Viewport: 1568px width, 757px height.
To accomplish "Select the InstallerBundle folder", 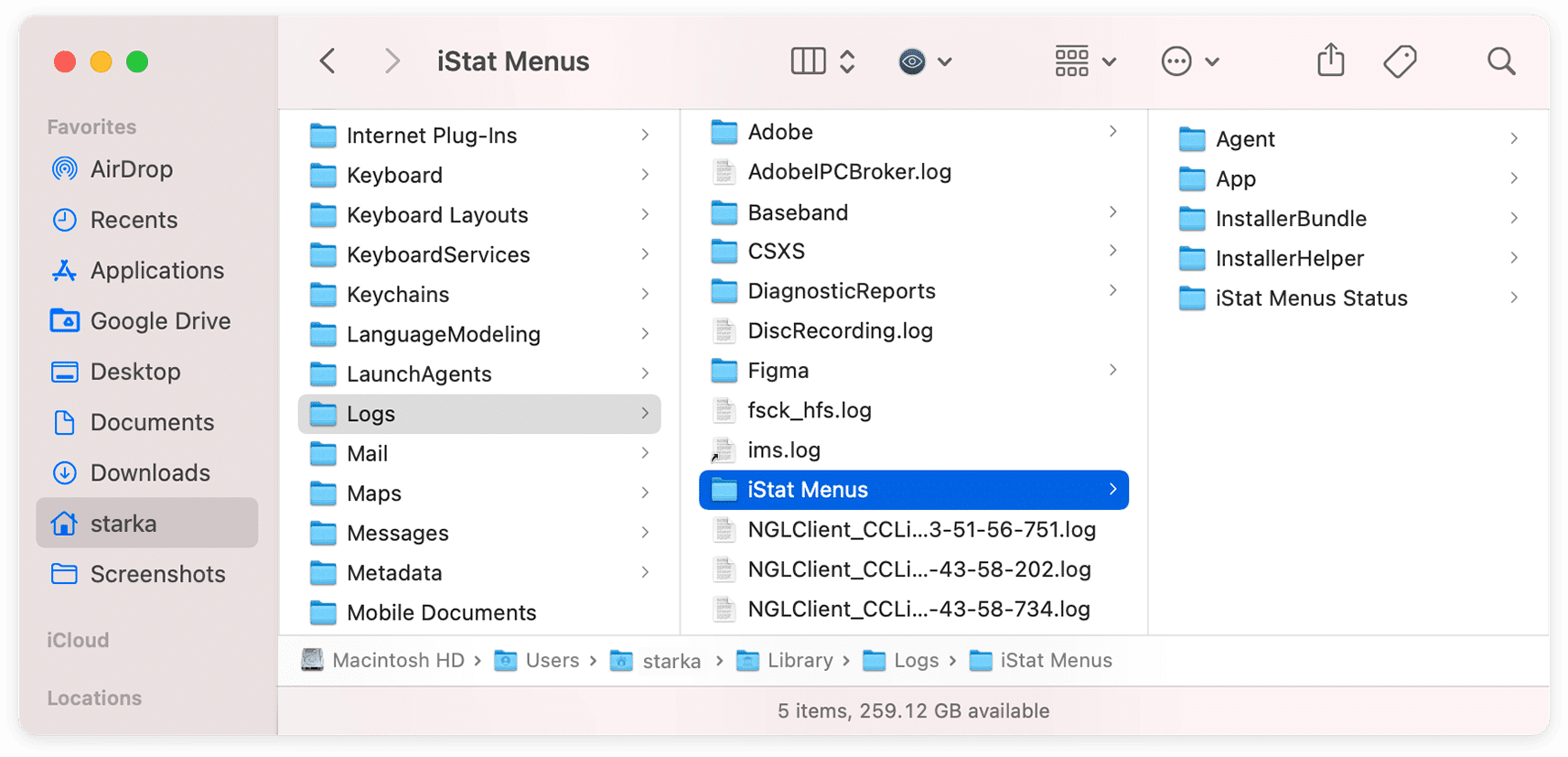I will (x=1348, y=219).
